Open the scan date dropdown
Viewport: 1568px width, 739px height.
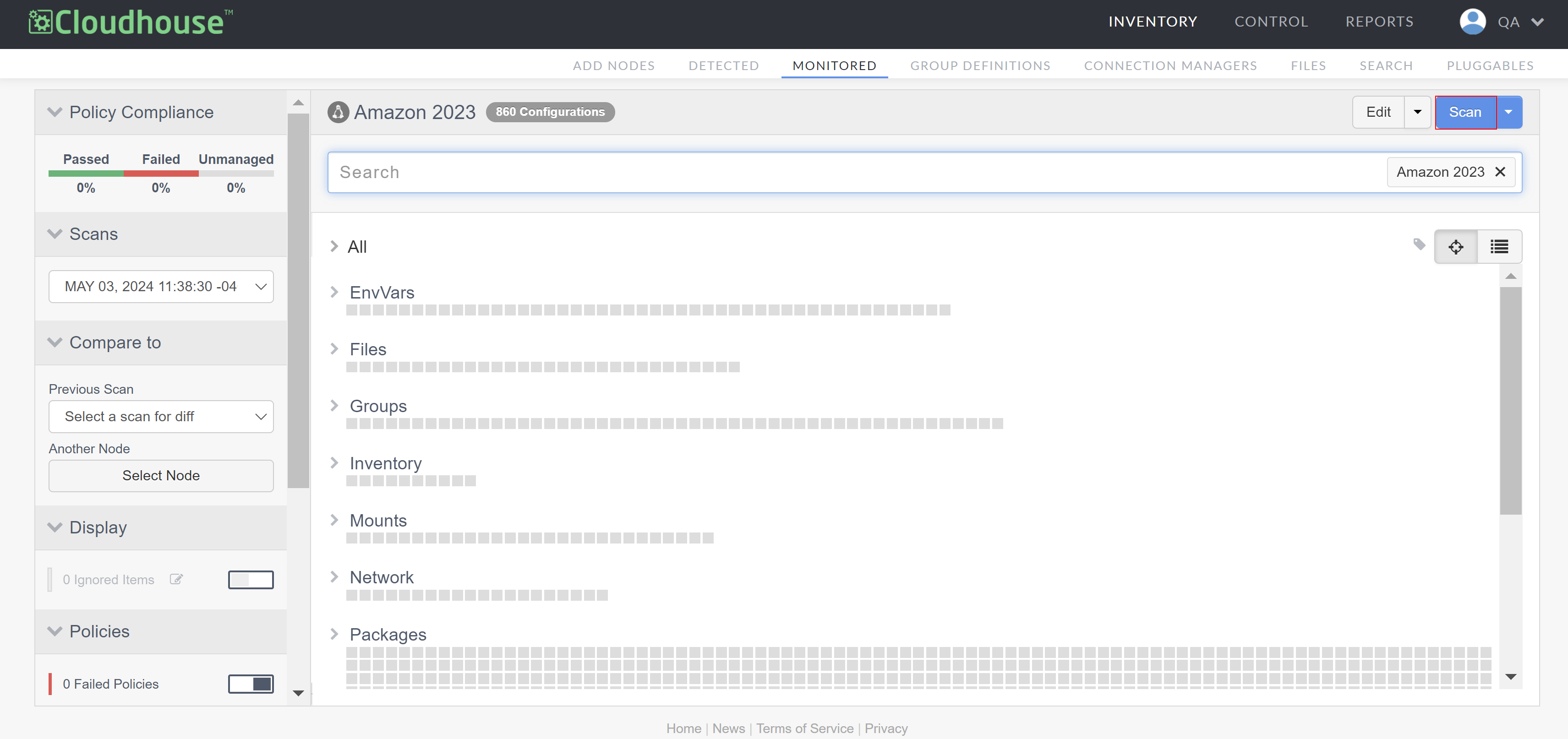pyautogui.click(x=161, y=287)
